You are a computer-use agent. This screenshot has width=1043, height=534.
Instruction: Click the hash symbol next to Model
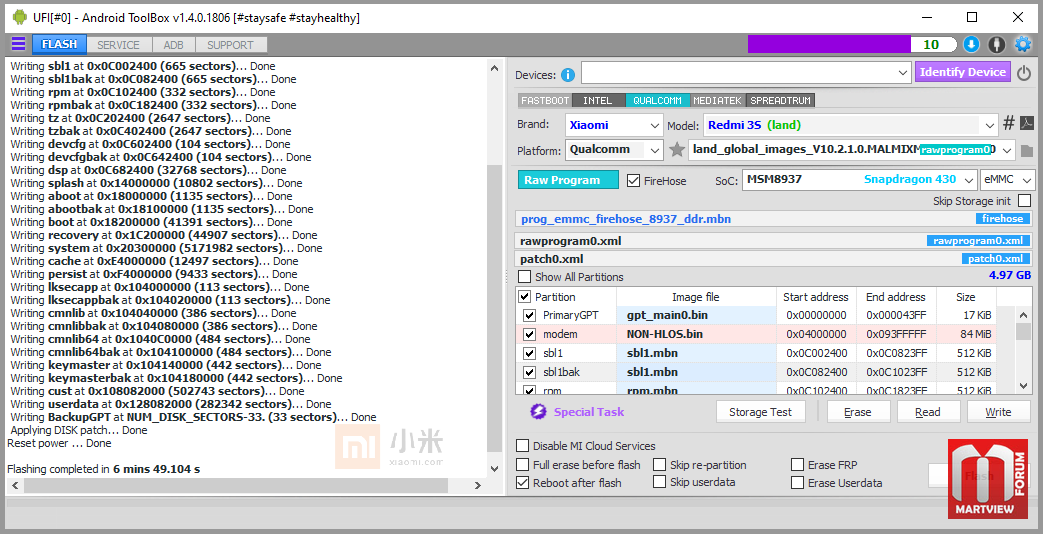click(x=1008, y=123)
